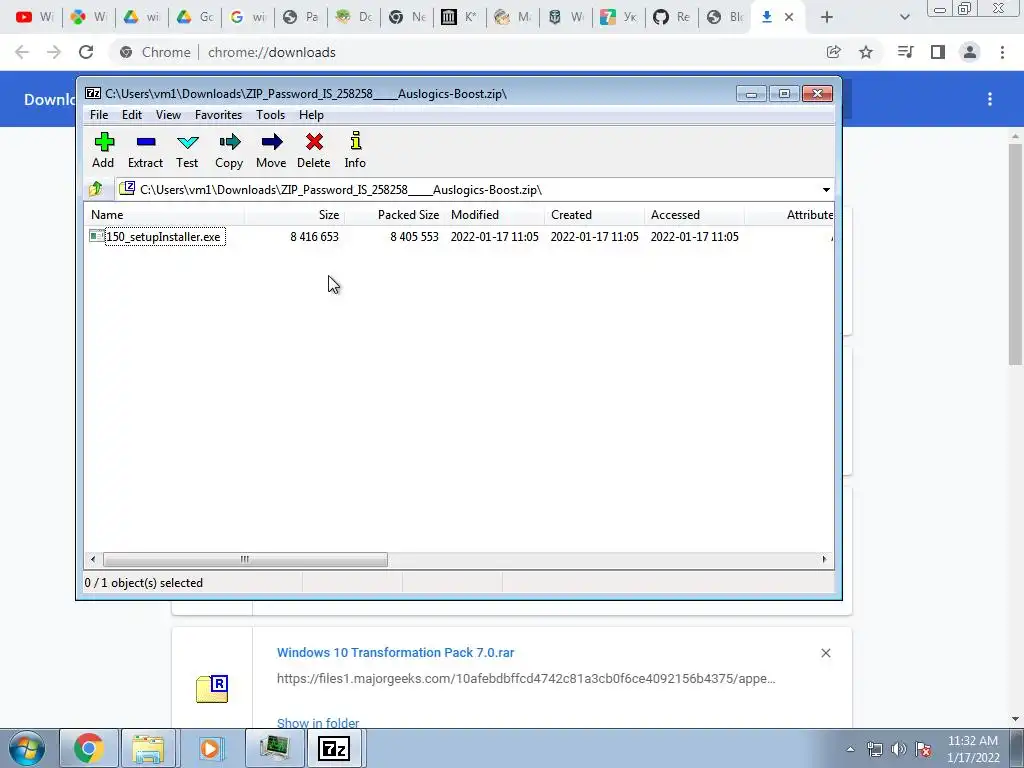Viewport: 1024px width, 768px height.
Task: Click the '8 416 653' size value
Action: (314, 237)
